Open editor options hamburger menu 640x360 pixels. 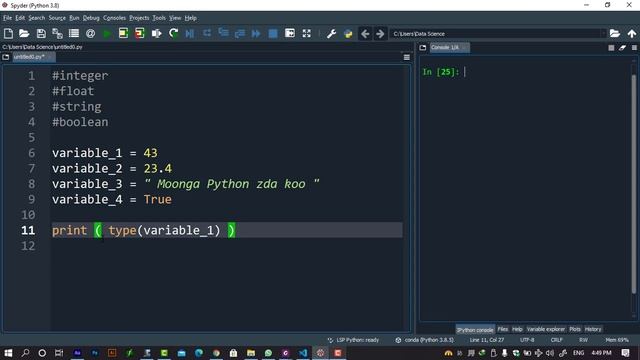click(407, 58)
